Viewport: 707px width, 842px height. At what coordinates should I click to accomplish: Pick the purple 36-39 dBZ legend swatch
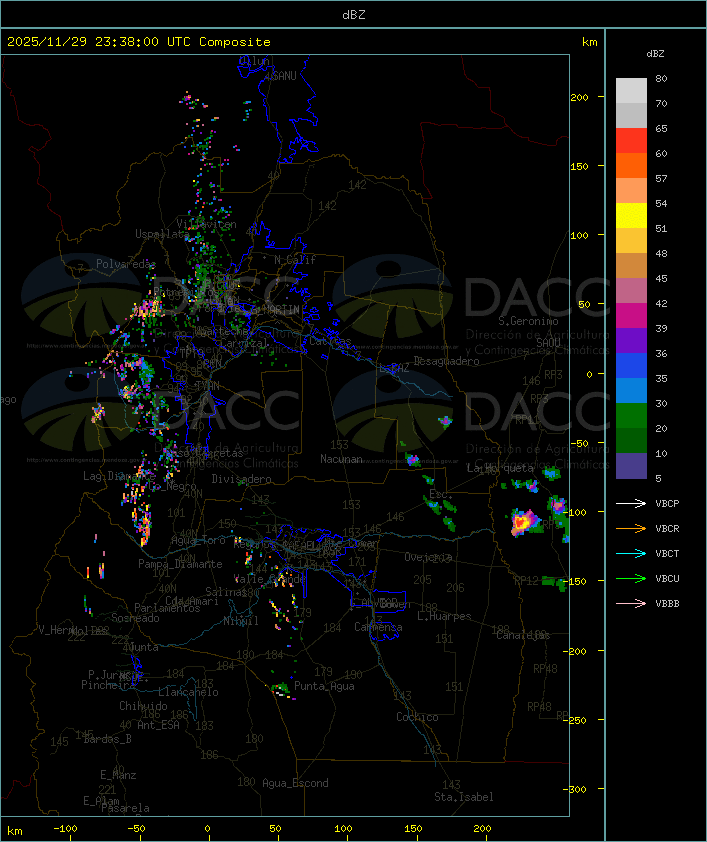point(631,340)
